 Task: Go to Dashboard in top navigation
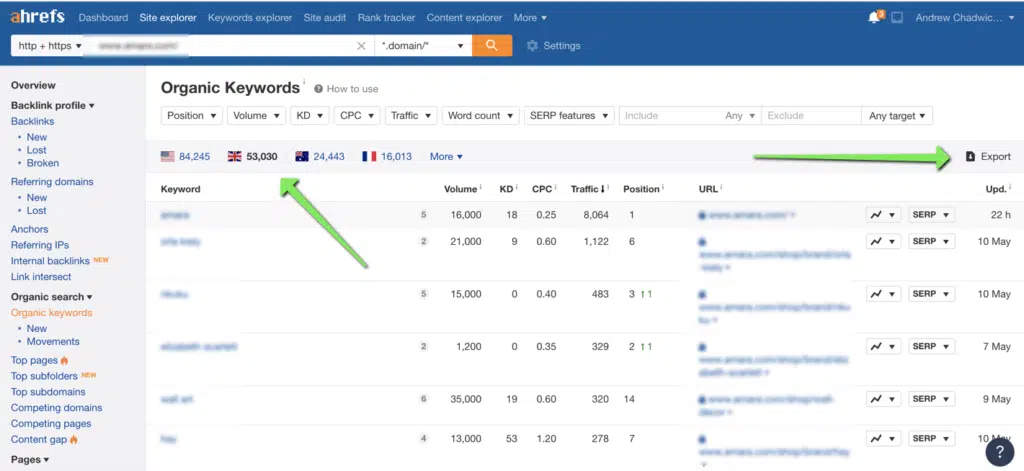(x=103, y=18)
